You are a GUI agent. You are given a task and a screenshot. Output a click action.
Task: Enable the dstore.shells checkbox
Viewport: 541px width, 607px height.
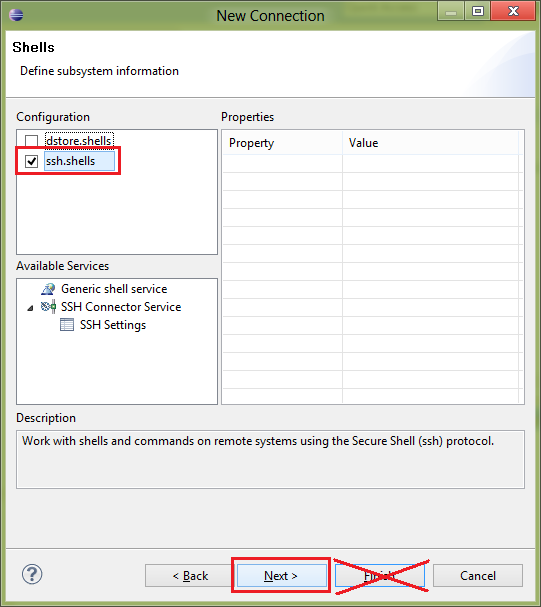point(31,141)
